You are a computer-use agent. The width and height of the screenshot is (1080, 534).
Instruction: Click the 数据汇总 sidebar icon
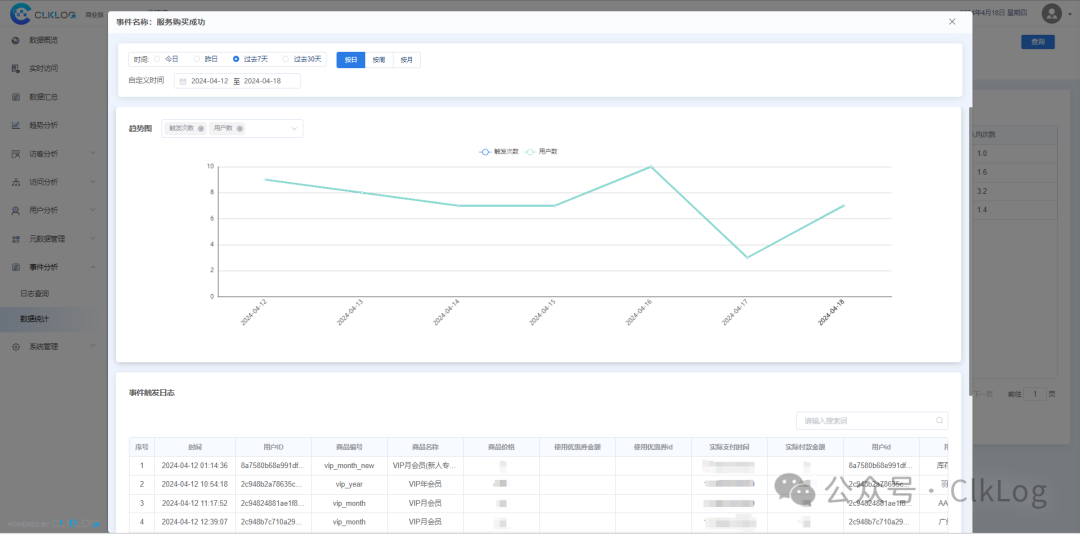[16, 96]
